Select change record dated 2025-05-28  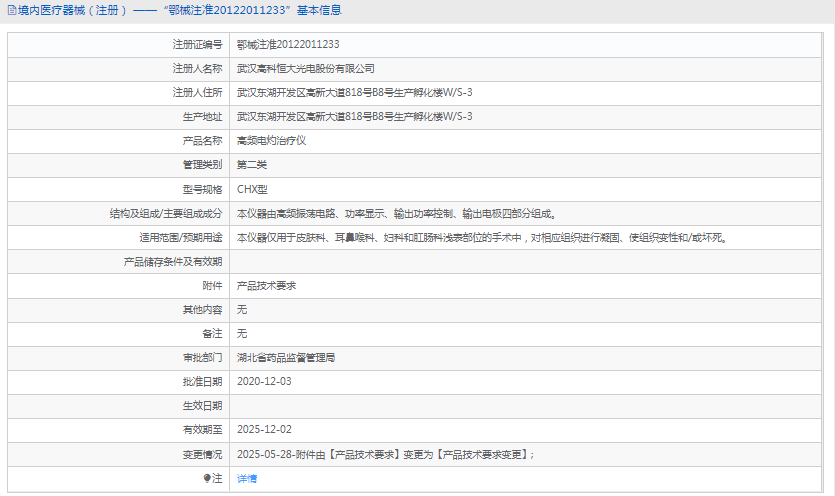point(386,454)
